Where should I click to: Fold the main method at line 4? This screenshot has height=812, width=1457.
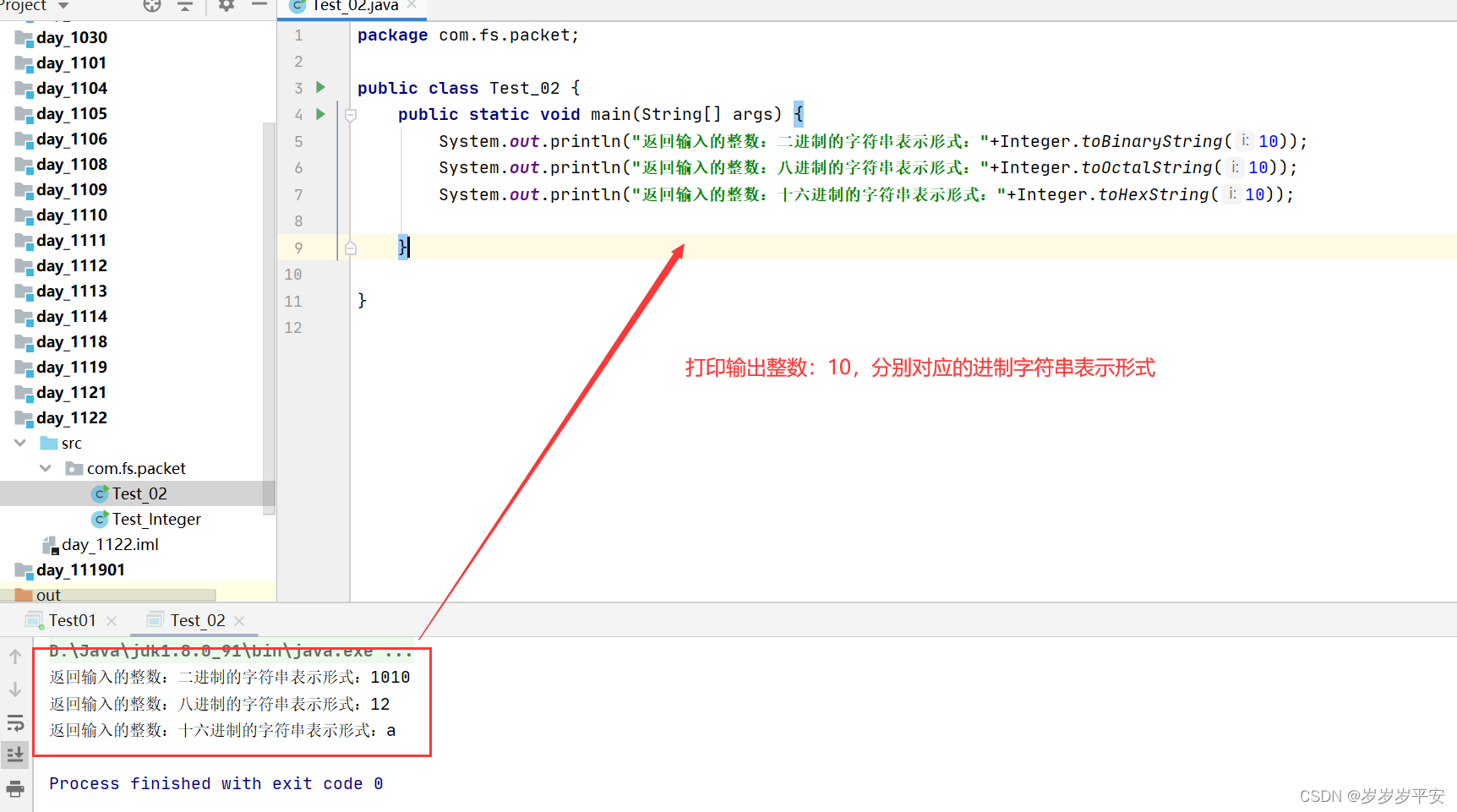point(351,115)
